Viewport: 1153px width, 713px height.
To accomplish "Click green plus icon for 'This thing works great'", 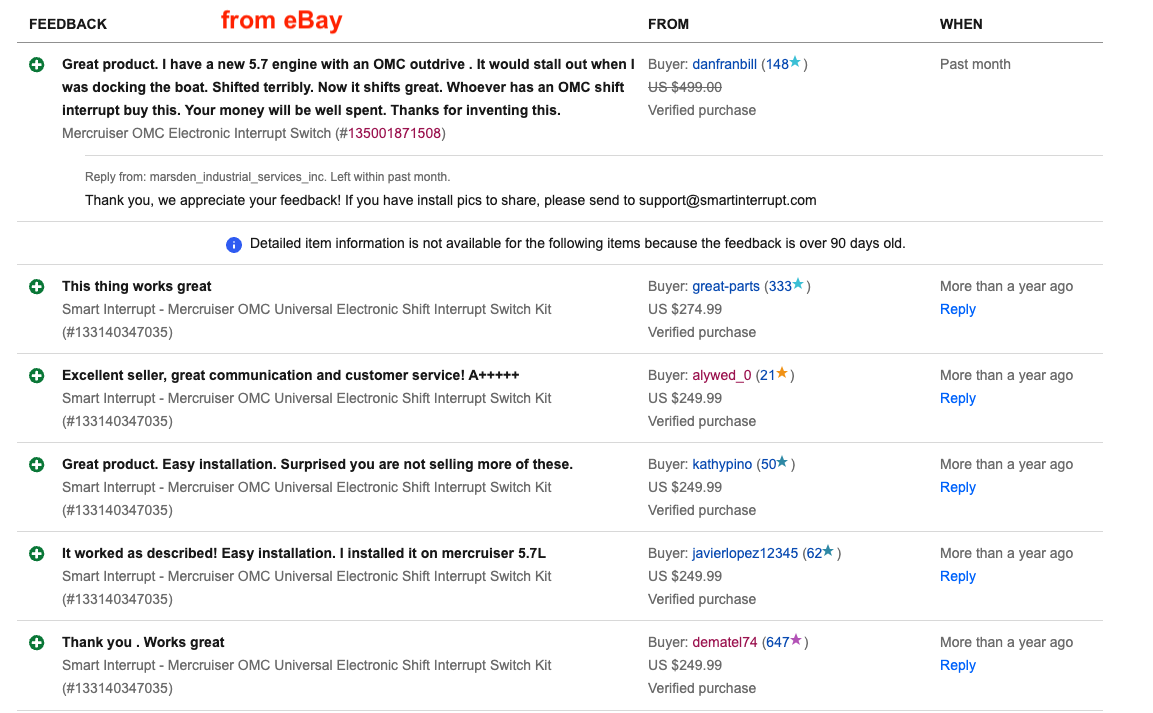I will pyautogui.click(x=37, y=287).
